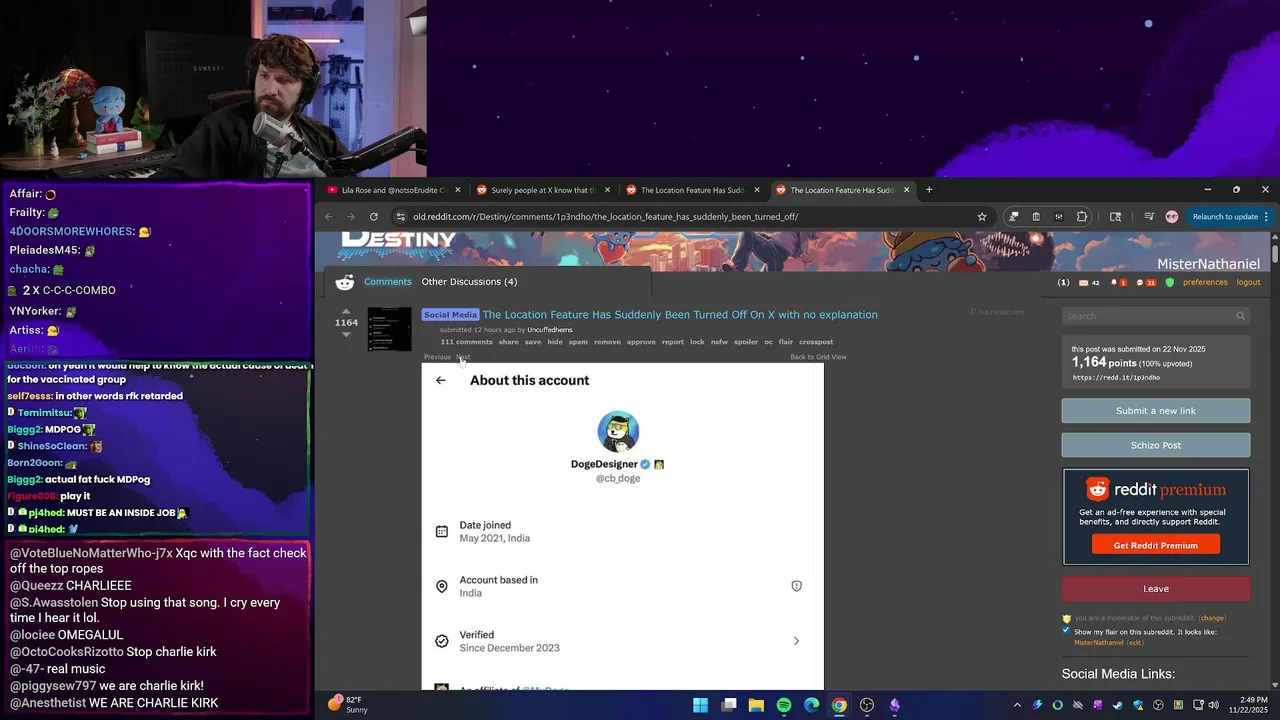Click the search magnifier in sidebar
The image size is (1280, 720).
tap(1241, 316)
